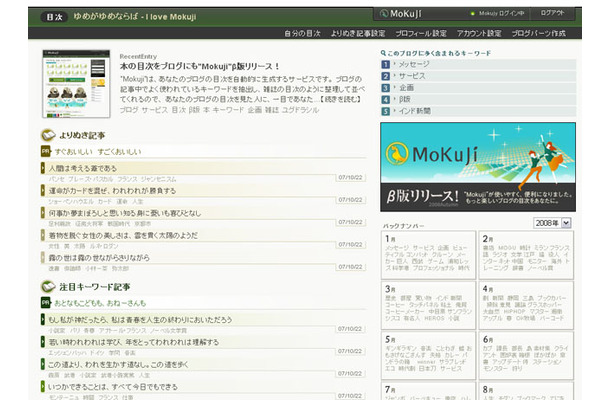Click the ログアウト logout button
Viewport: 610px width, 400px height.
[x=552, y=13]
